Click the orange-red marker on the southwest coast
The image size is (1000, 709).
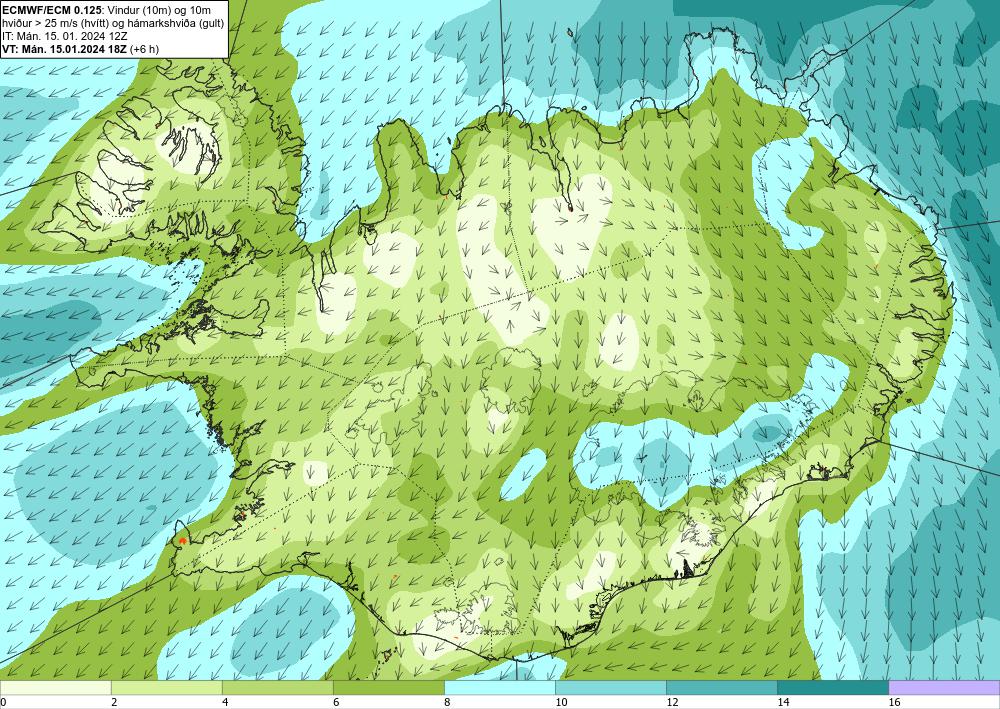[183, 541]
